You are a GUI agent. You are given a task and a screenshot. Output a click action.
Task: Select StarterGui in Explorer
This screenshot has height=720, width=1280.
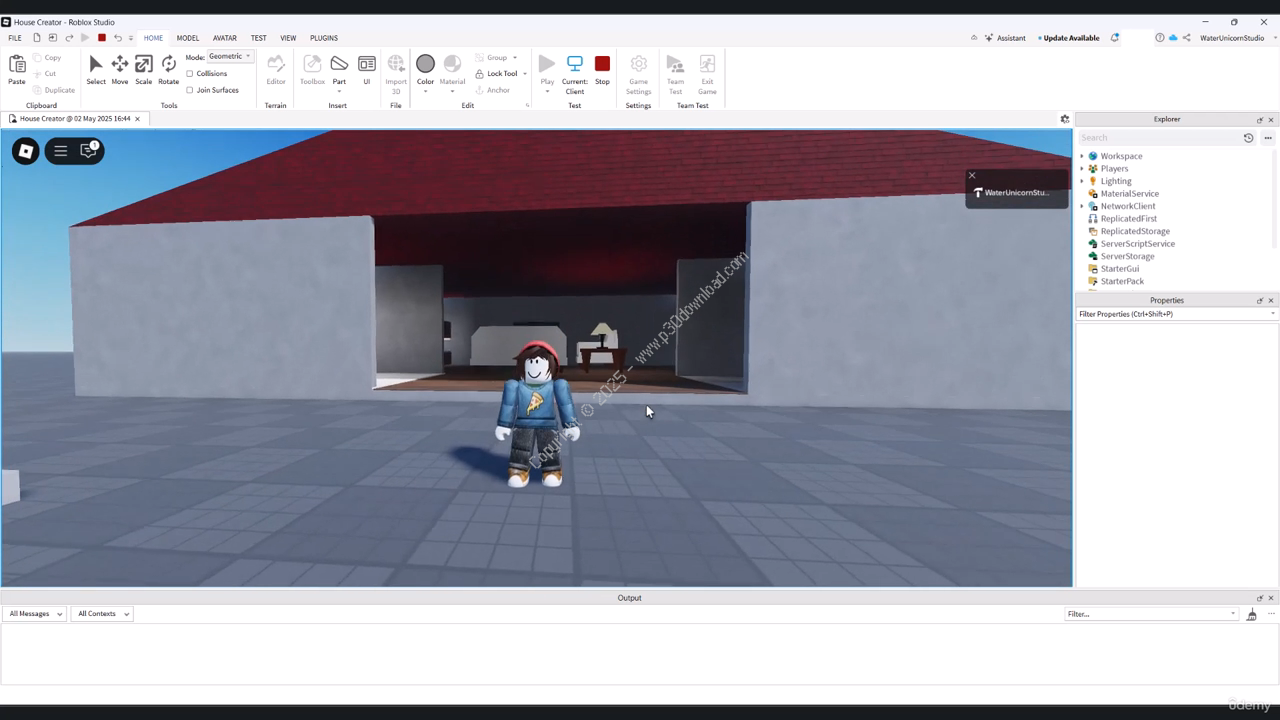tap(1119, 269)
